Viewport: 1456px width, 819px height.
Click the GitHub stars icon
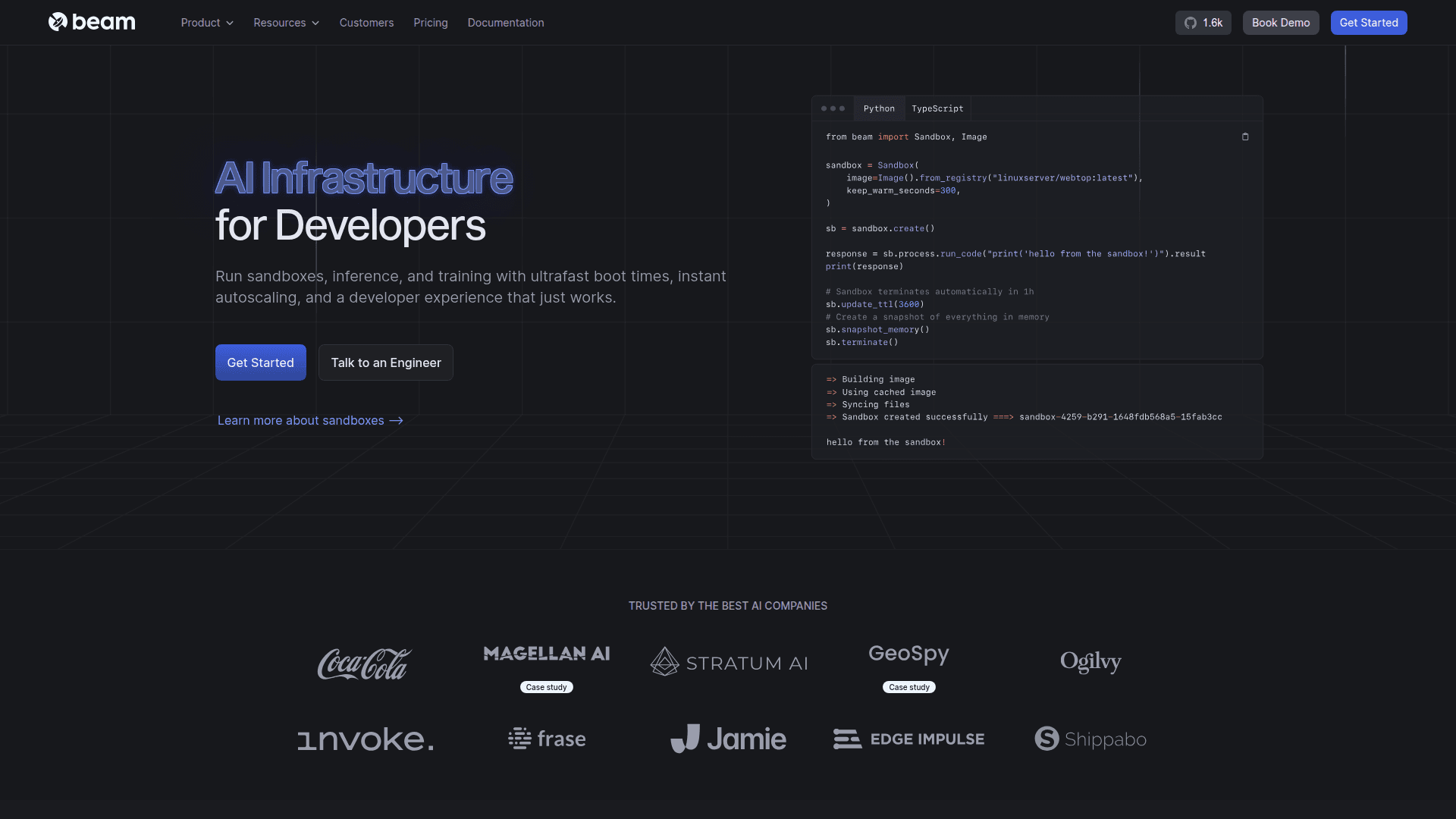pos(1191,23)
